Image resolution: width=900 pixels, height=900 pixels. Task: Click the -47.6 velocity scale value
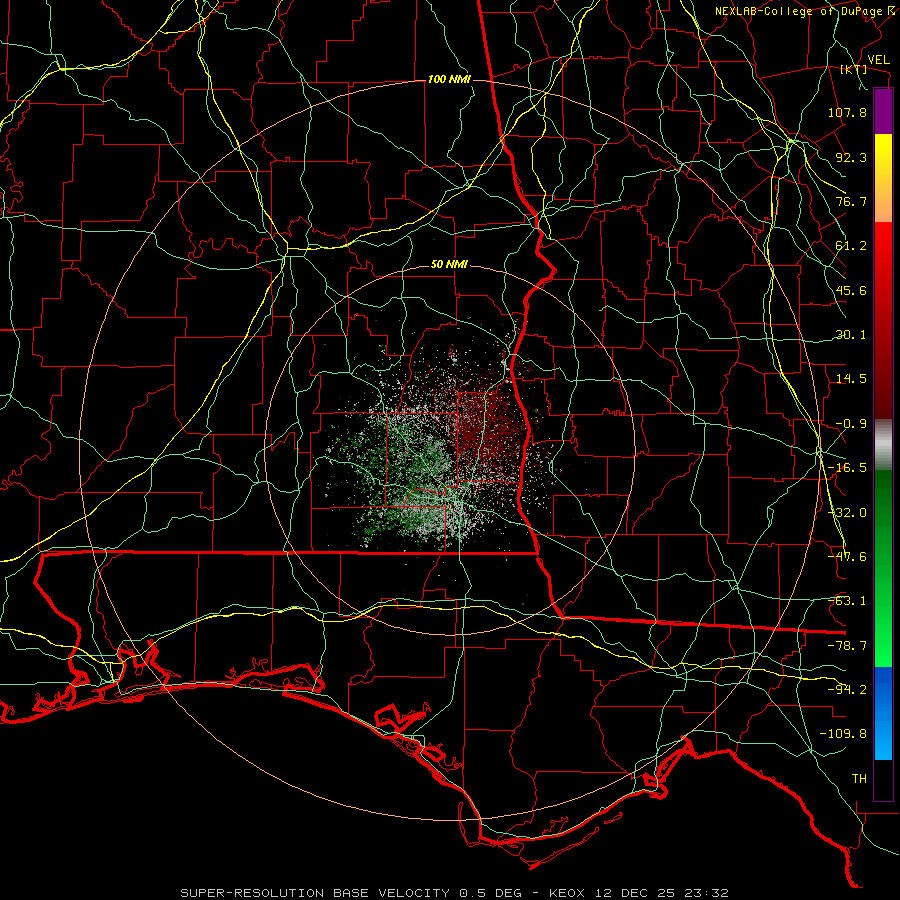point(847,557)
